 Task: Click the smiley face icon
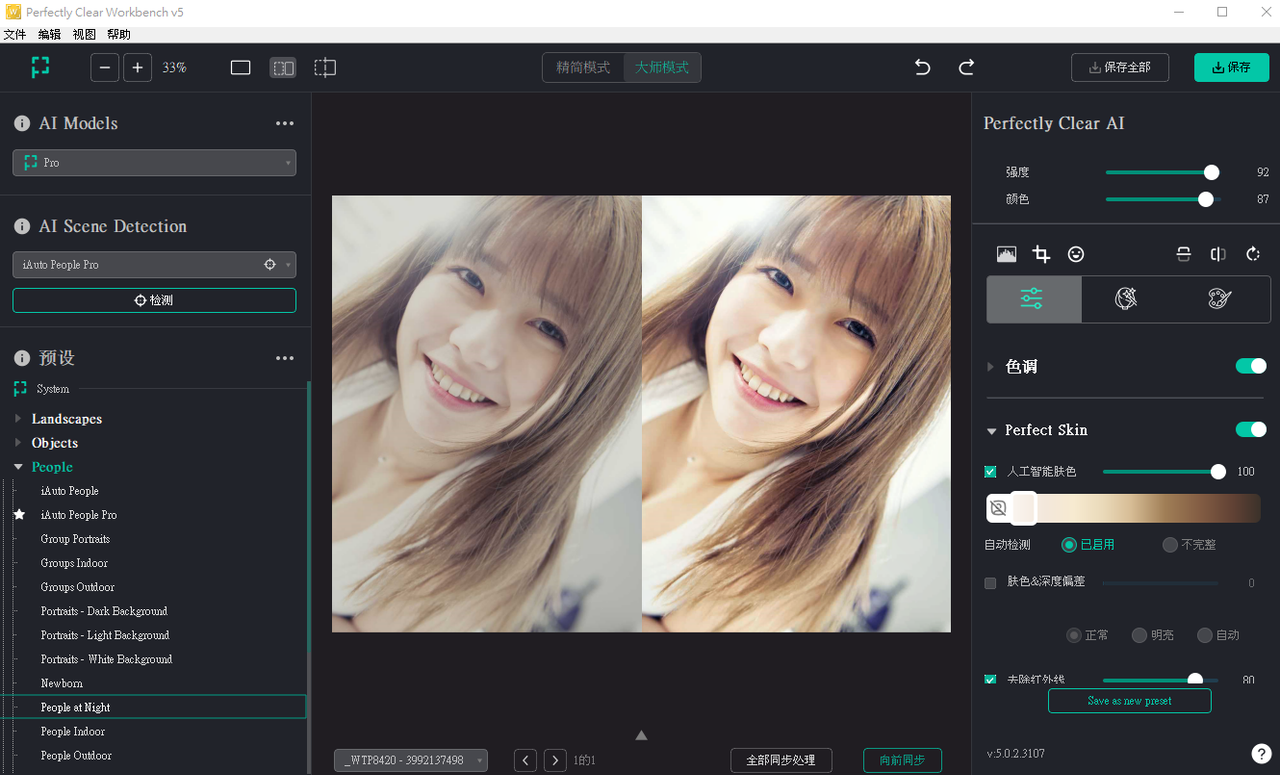pyautogui.click(x=1076, y=254)
